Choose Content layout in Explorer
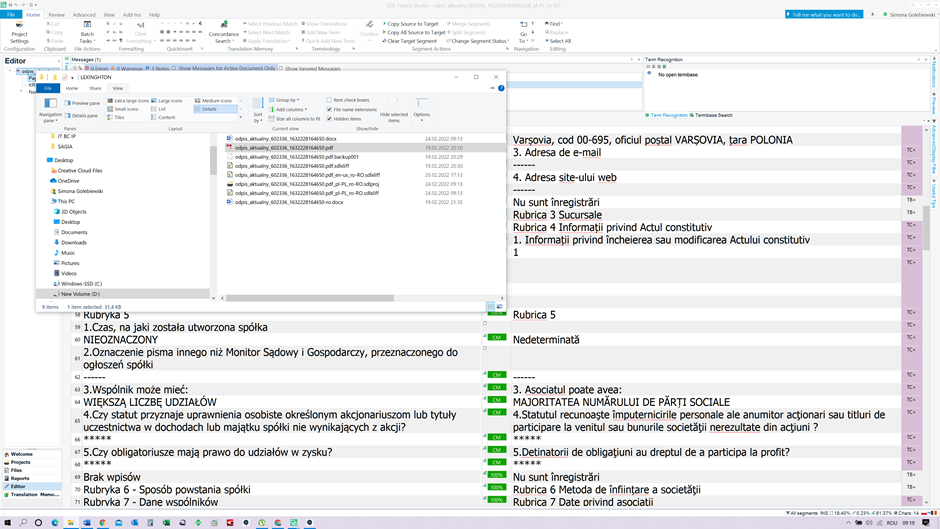Viewport: 940px width, 529px height. click(x=164, y=118)
